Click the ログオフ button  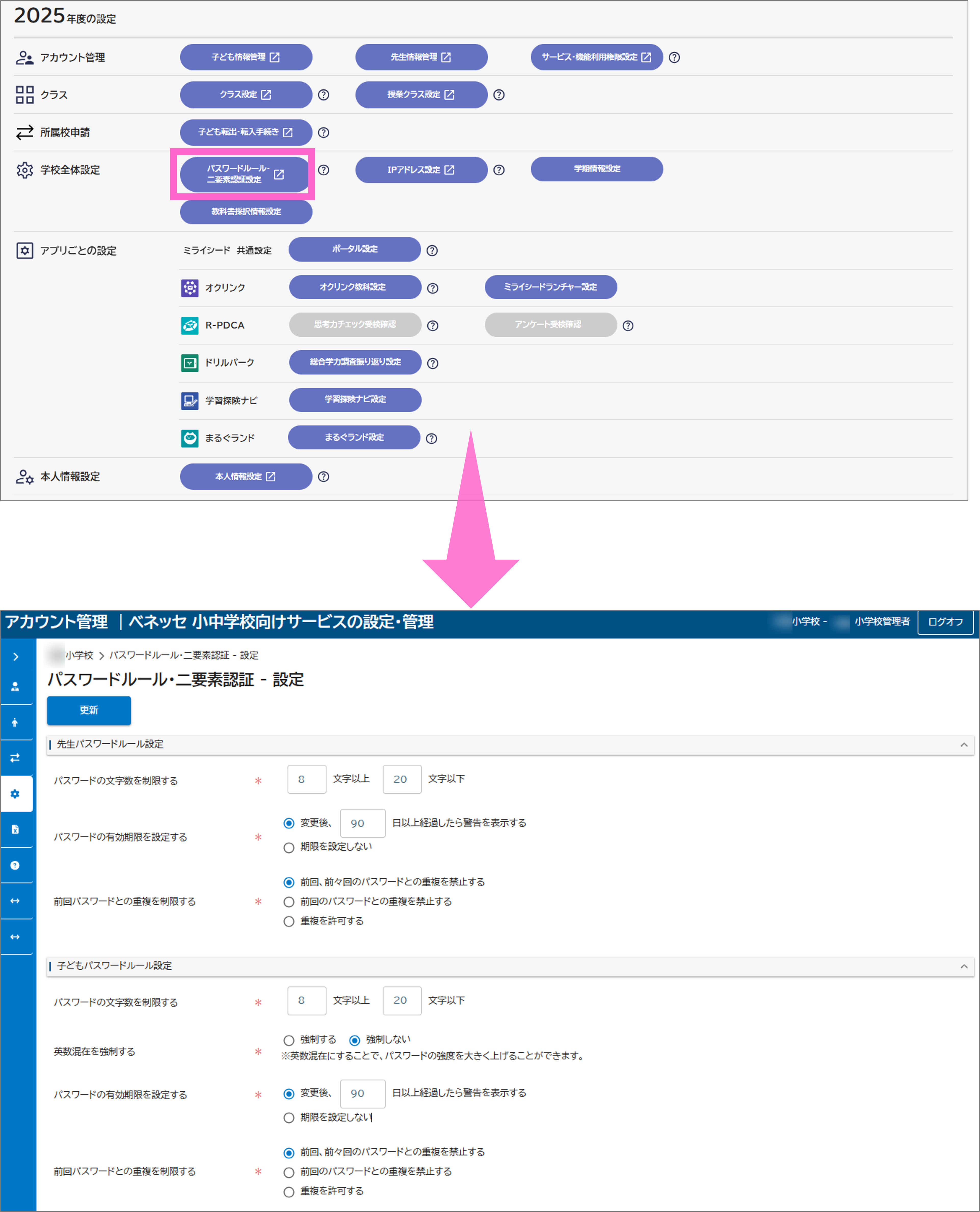pyautogui.click(x=945, y=622)
